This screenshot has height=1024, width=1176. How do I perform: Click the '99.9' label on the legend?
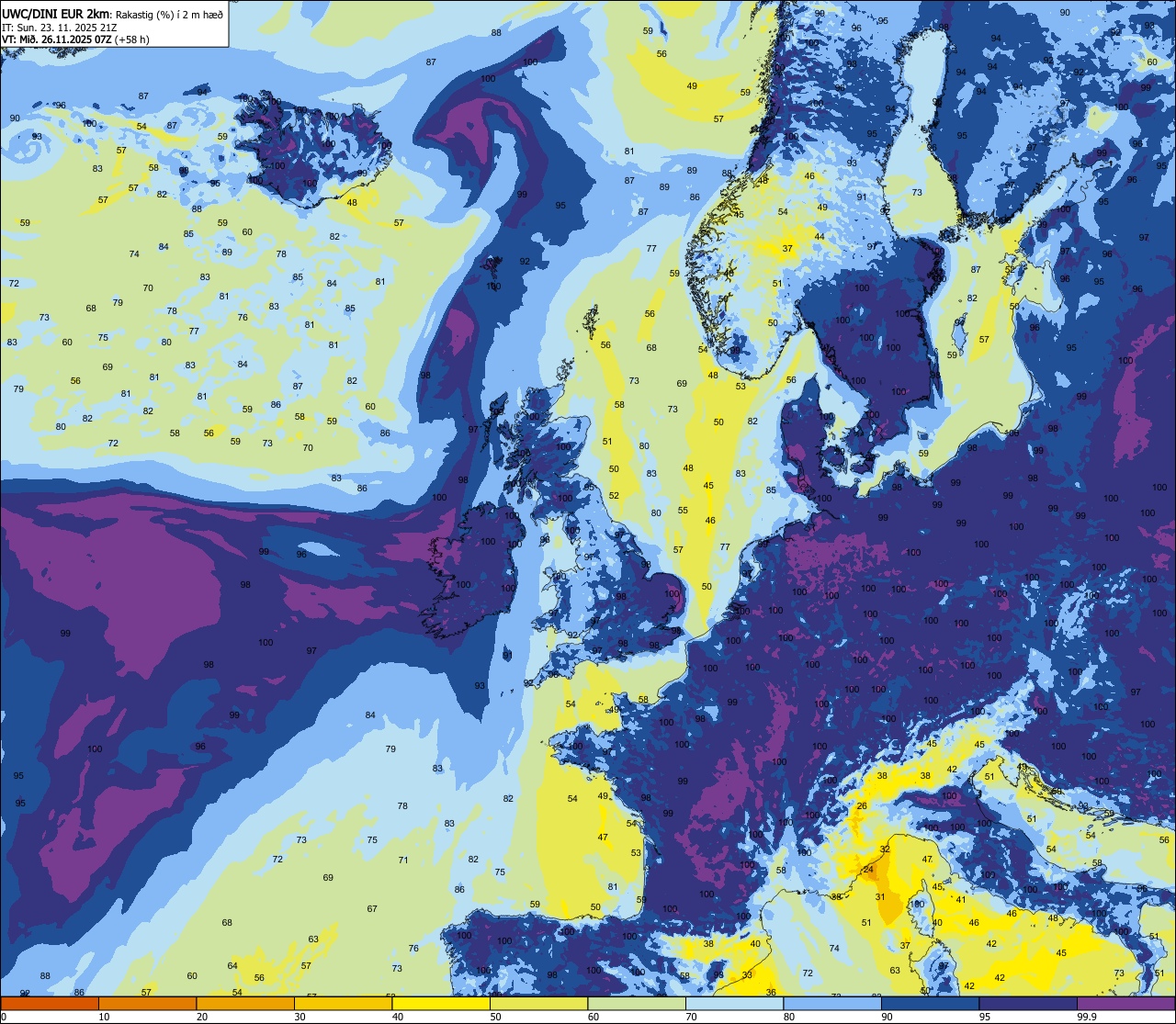coord(1088,1017)
